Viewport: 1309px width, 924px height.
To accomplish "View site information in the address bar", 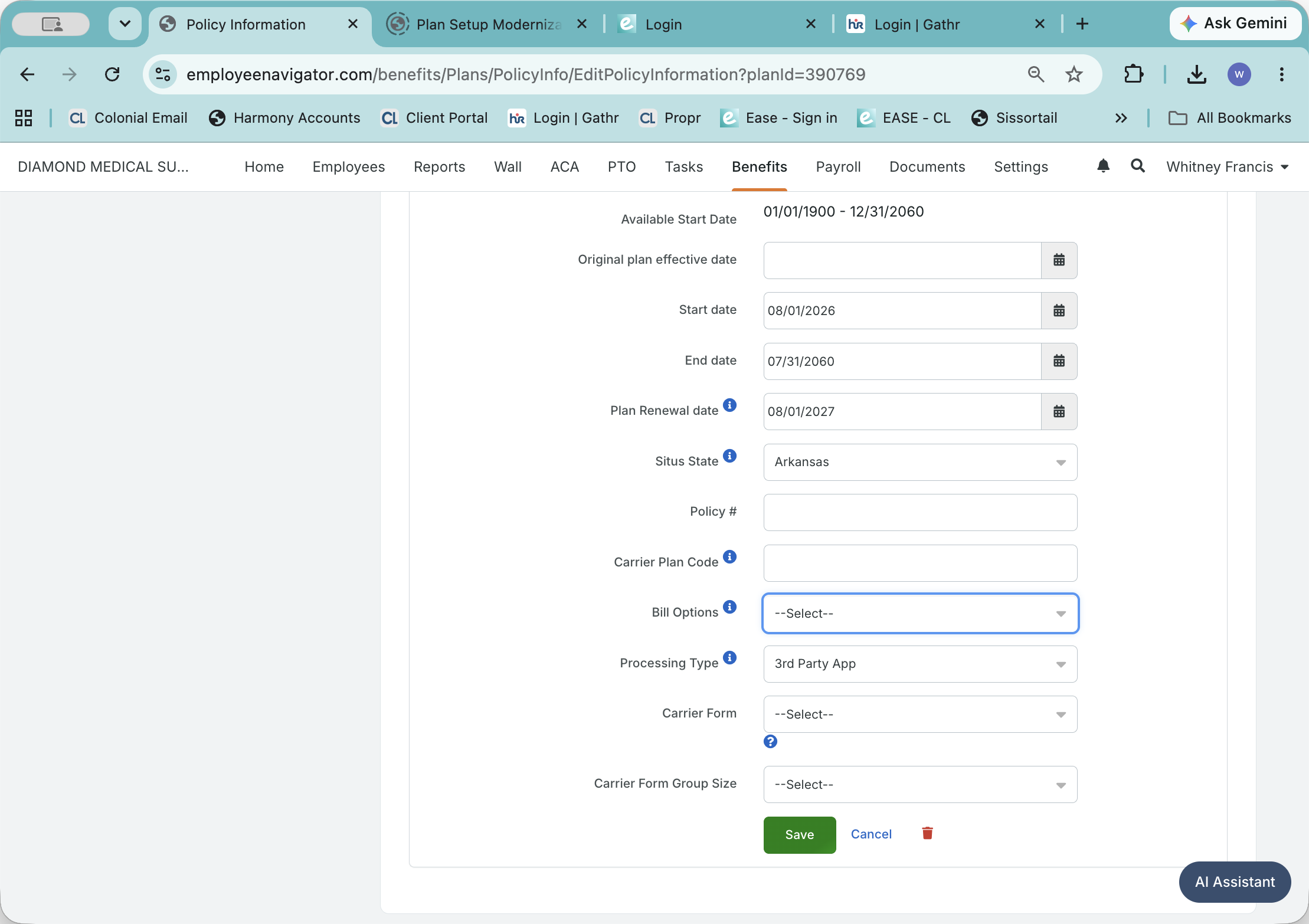I will click(x=162, y=74).
